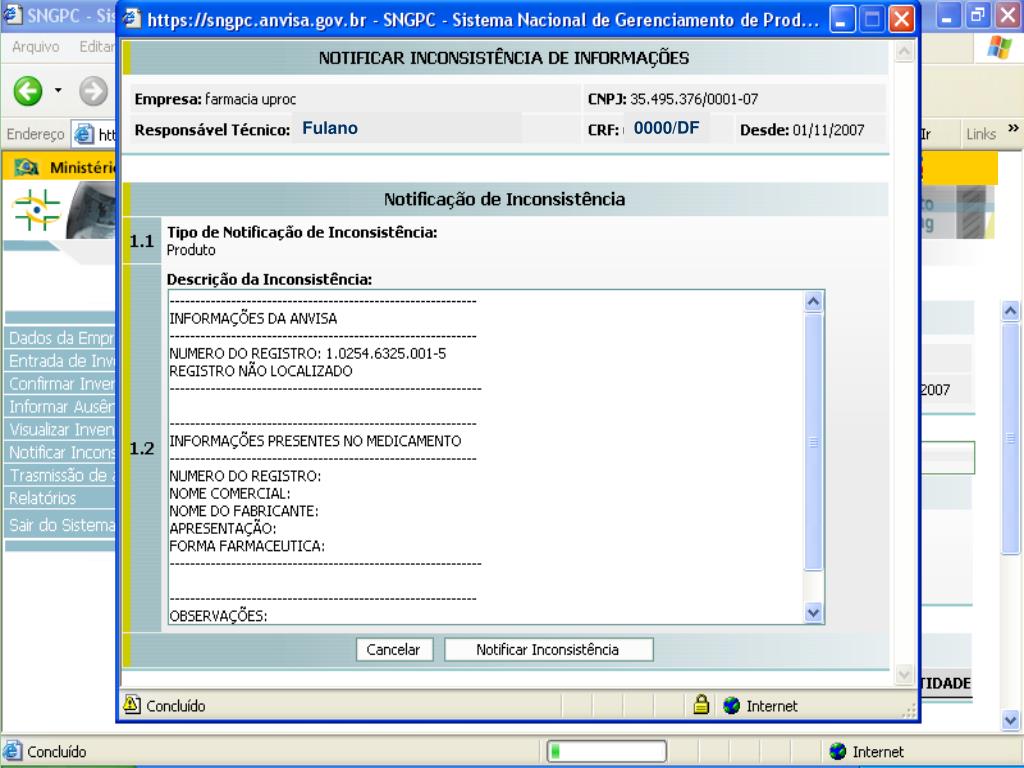Close the popup notification window
The width and height of the screenshot is (1024, 768).
pos(902,20)
